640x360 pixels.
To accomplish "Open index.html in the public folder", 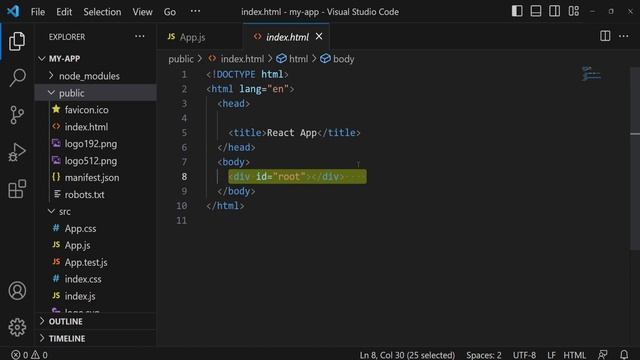I will [96, 127].
